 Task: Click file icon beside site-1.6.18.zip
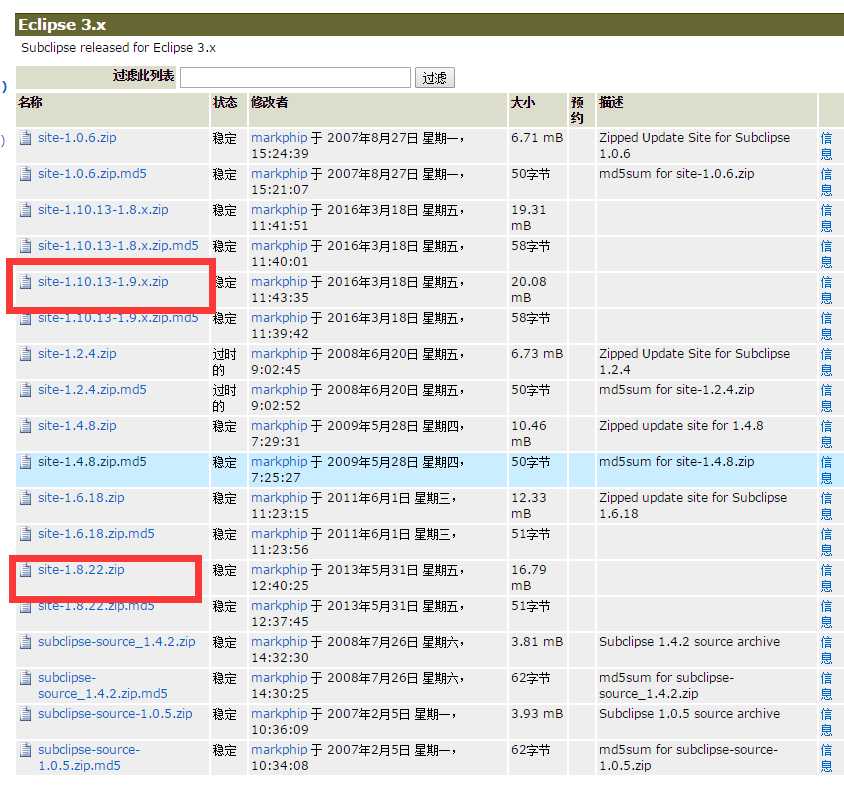(25, 499)
